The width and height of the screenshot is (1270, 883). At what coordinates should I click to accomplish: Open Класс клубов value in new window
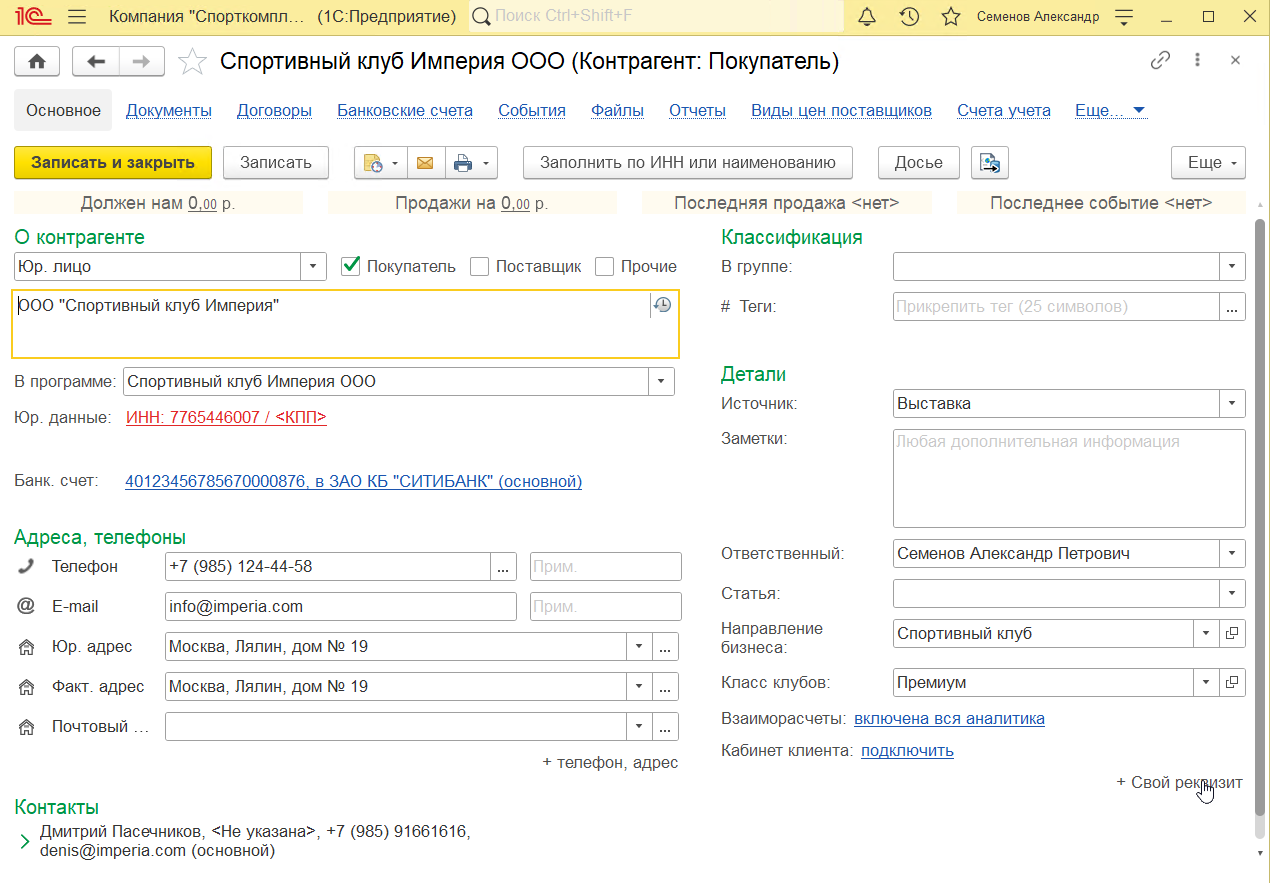click(1232, 683)
